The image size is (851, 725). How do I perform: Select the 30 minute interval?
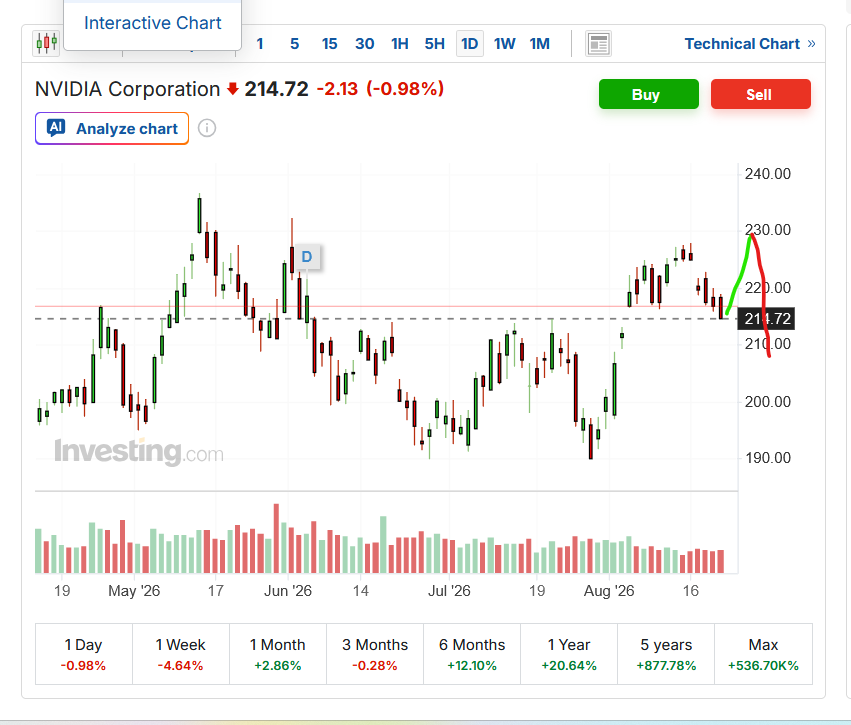(365, 43)
